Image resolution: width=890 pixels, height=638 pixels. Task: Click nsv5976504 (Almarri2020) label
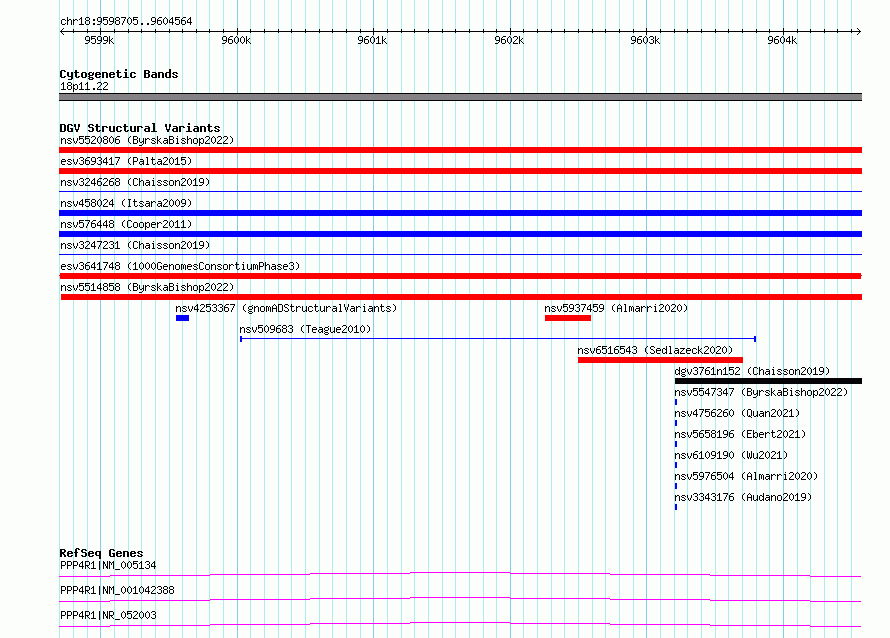pos(746,476)
